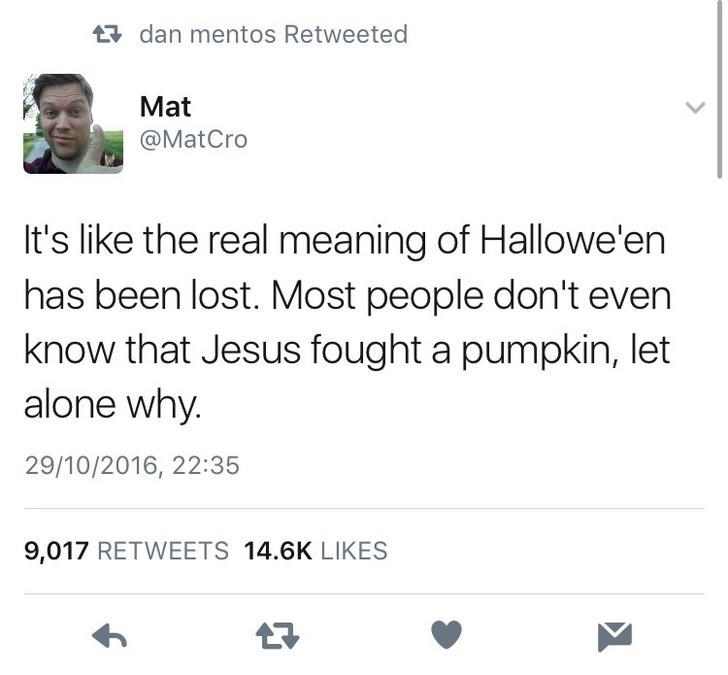728x675 pixels.
Task: Share the tweet via the envelope message icon
Action: [x=615, y=636]
